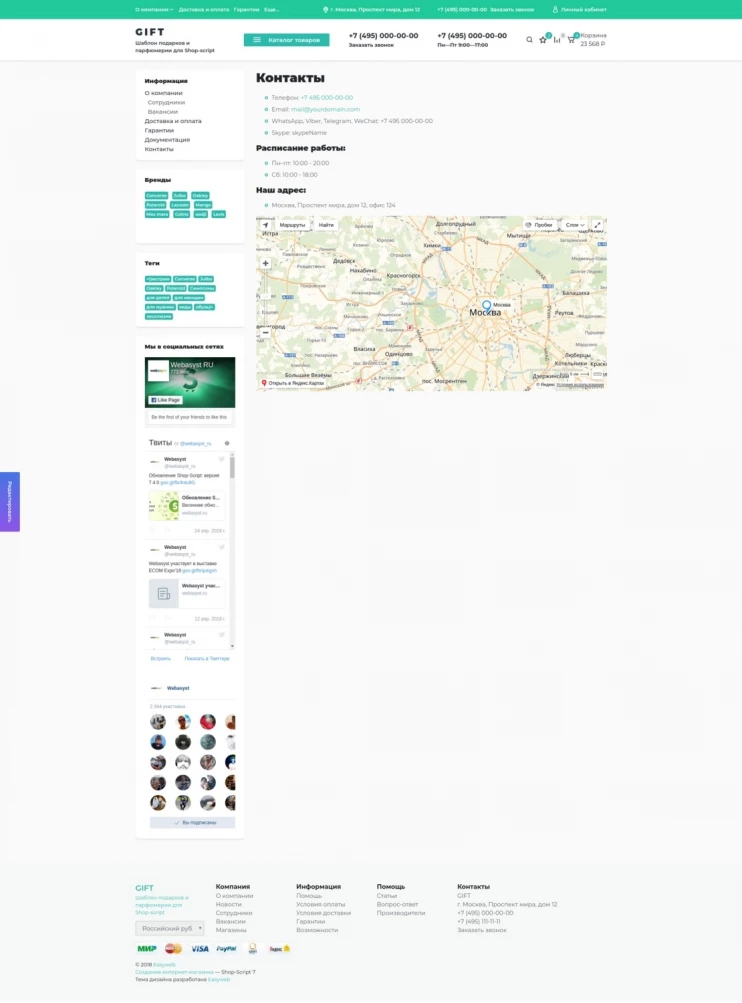Click the map geolocation arrow icon

265,225
